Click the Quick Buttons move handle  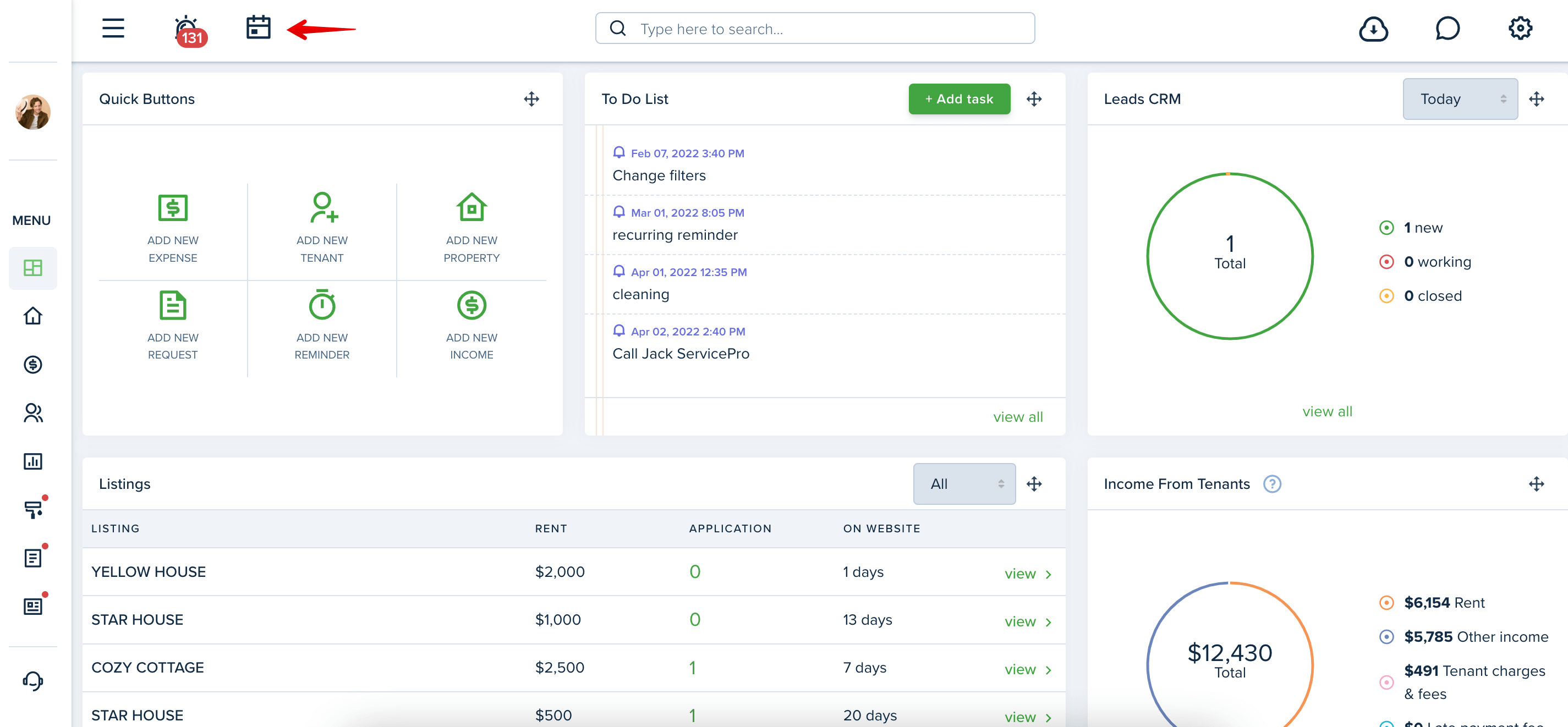tap(531, 99)
